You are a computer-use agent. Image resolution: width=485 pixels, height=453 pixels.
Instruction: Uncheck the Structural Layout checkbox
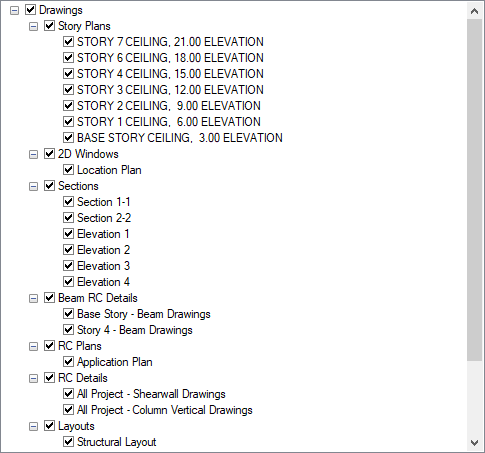pyautogui.click(x=68, y=442)
